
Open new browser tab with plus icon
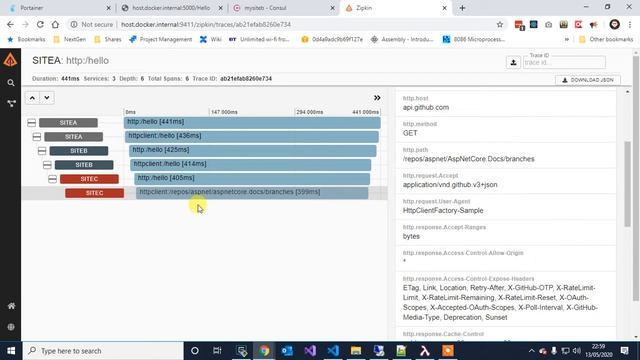click(462, 8)
